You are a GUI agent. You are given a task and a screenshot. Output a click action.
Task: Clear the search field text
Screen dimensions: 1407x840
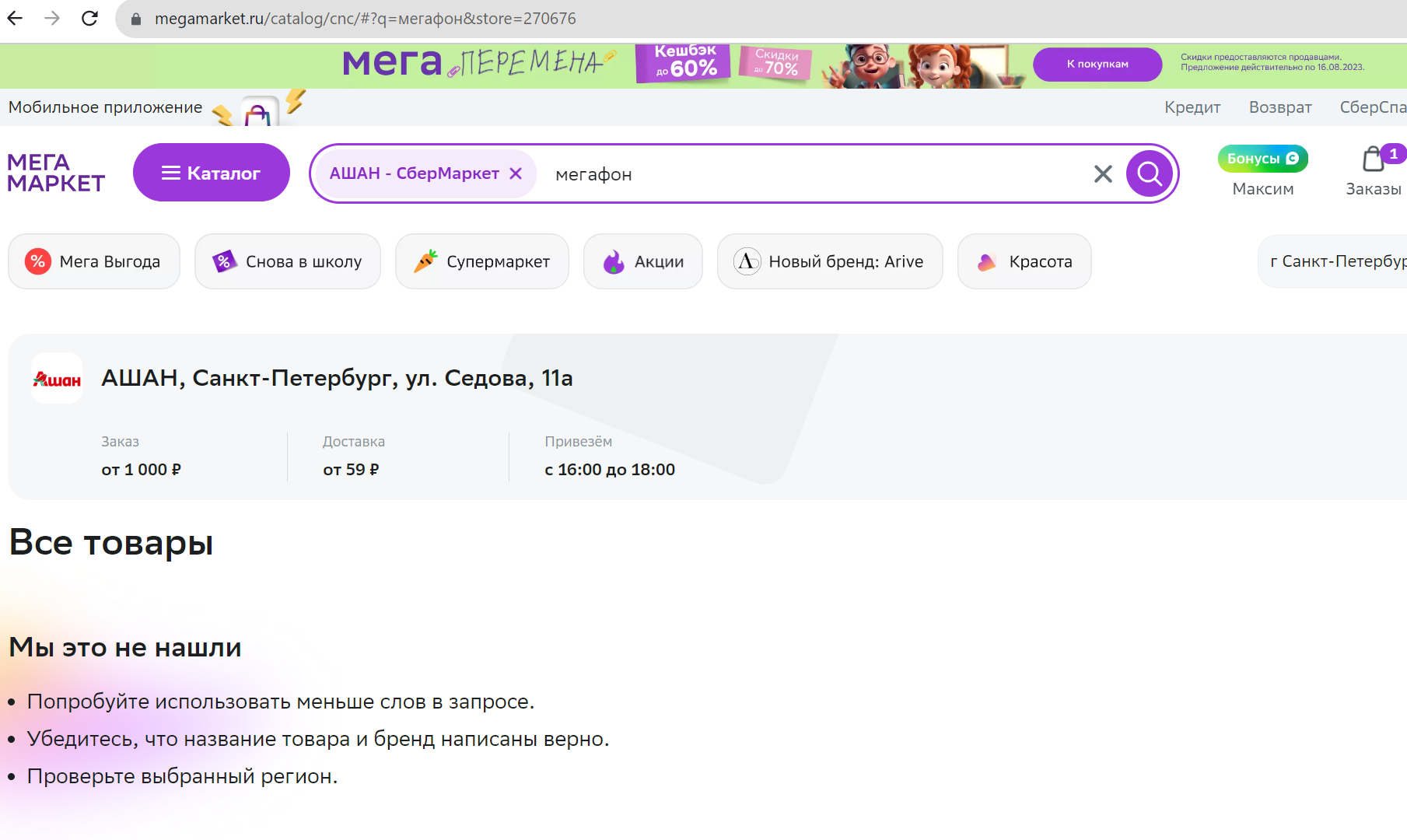pyautogui.click(x=1103, y=173)
